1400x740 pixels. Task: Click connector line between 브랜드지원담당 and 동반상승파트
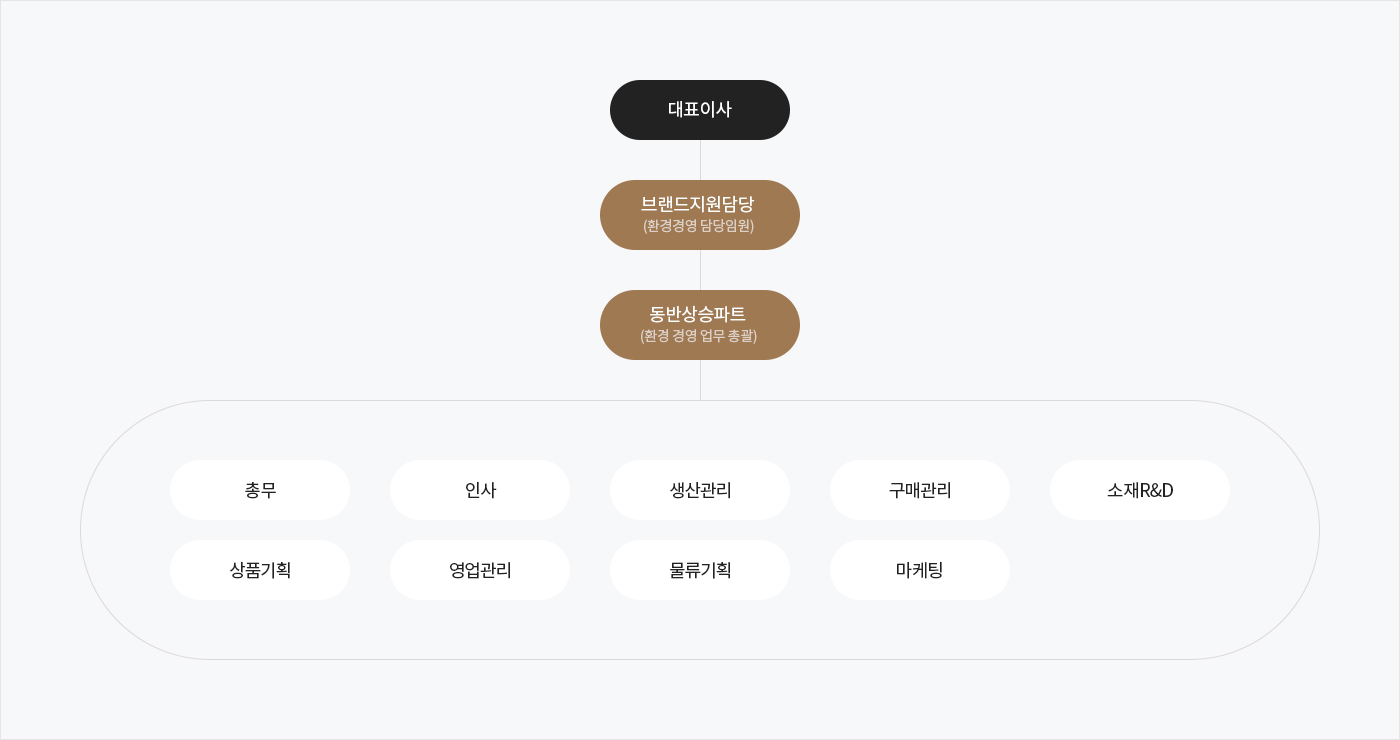tap(700, 270)
